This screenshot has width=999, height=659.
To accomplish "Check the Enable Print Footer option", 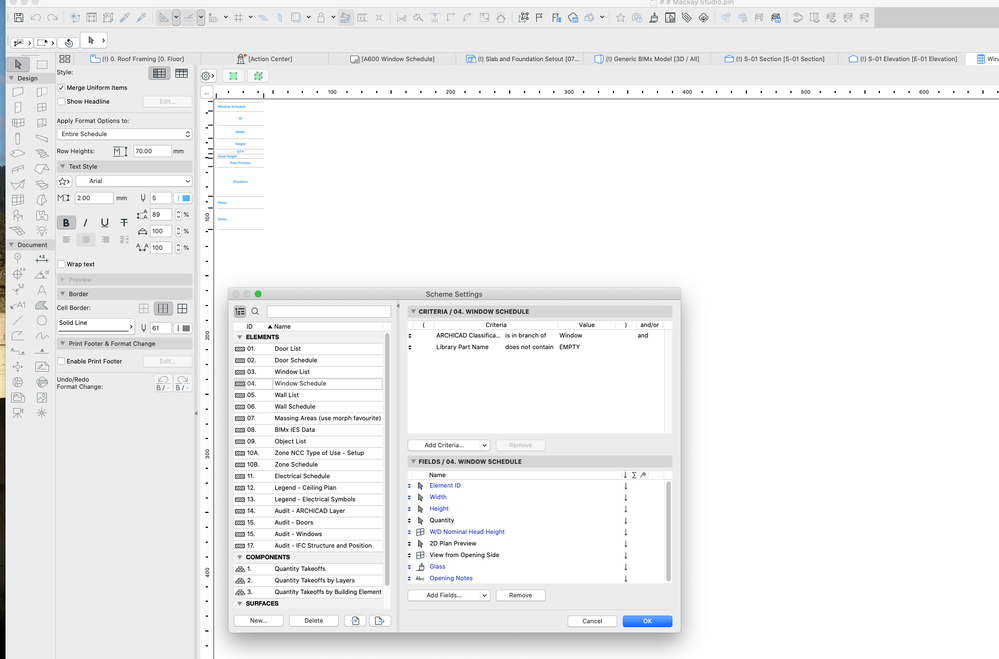I will pyautogui.click(x=62, y=361).
